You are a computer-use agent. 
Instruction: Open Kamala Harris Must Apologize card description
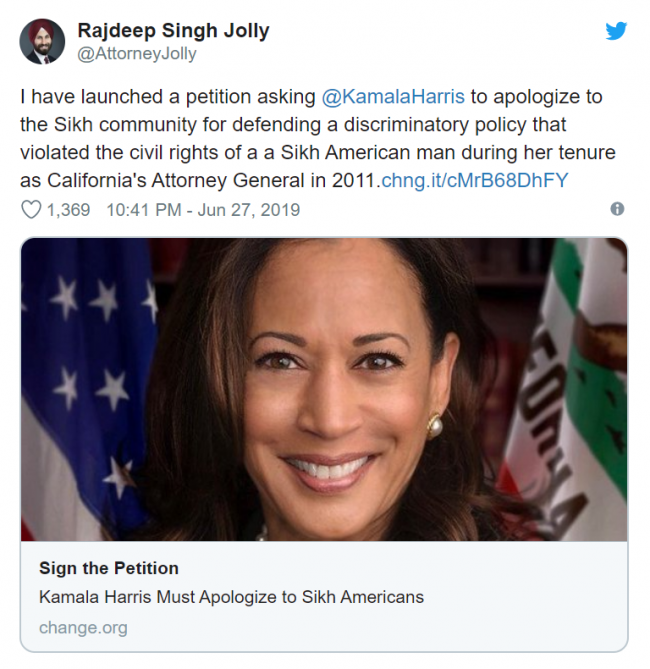click(231, 597)
